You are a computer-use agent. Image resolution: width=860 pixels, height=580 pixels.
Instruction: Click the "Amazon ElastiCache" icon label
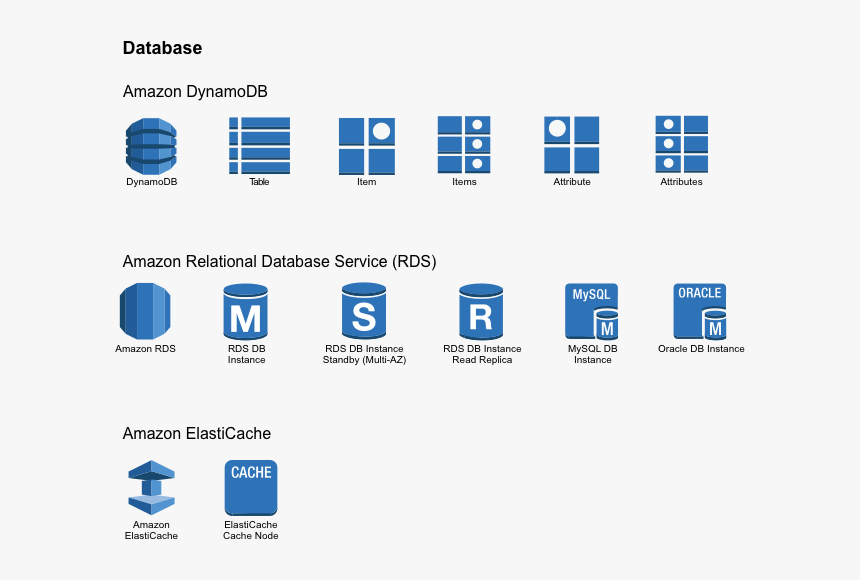coord(151,530)
